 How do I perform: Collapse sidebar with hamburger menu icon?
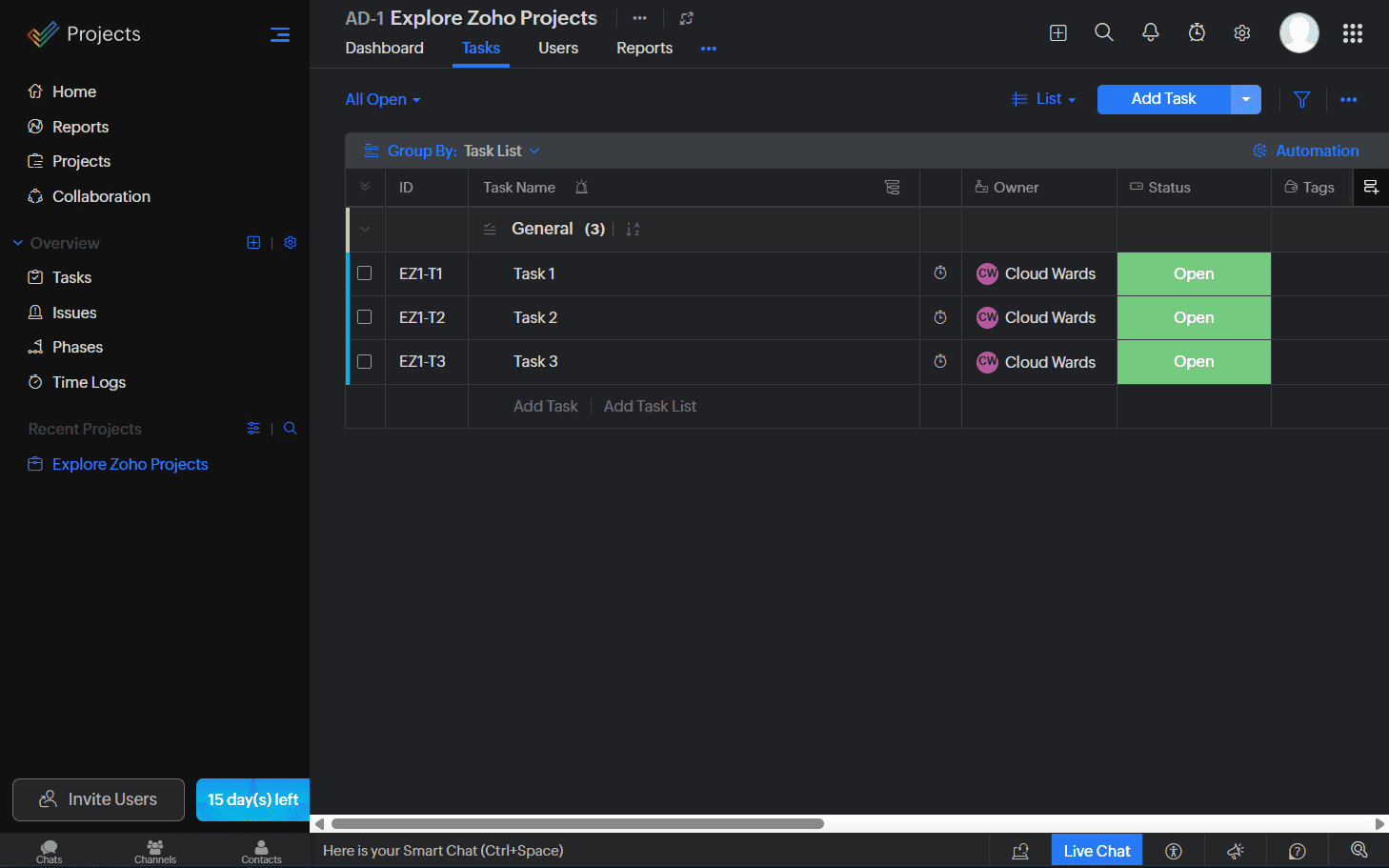pos(279,35)
